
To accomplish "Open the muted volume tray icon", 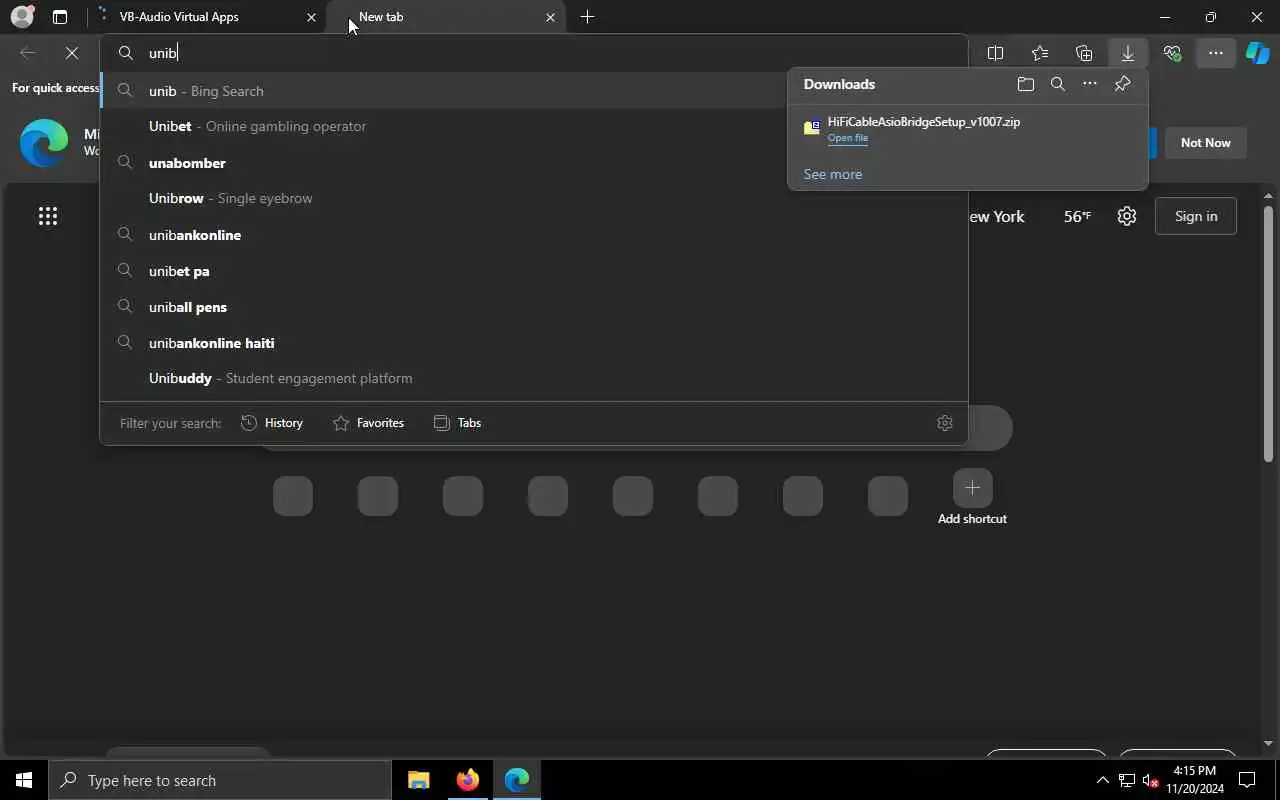I will pyautogui.click(x=1151, y=780).
